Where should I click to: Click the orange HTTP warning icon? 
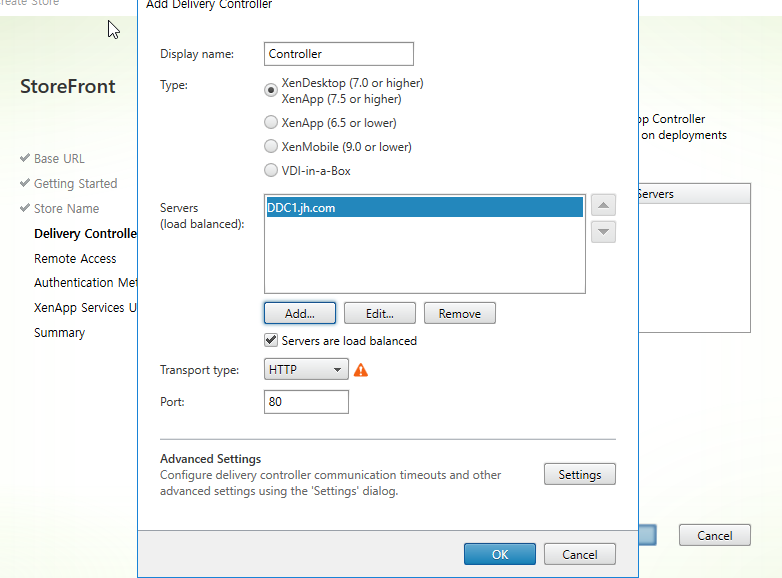coord(361,370)
